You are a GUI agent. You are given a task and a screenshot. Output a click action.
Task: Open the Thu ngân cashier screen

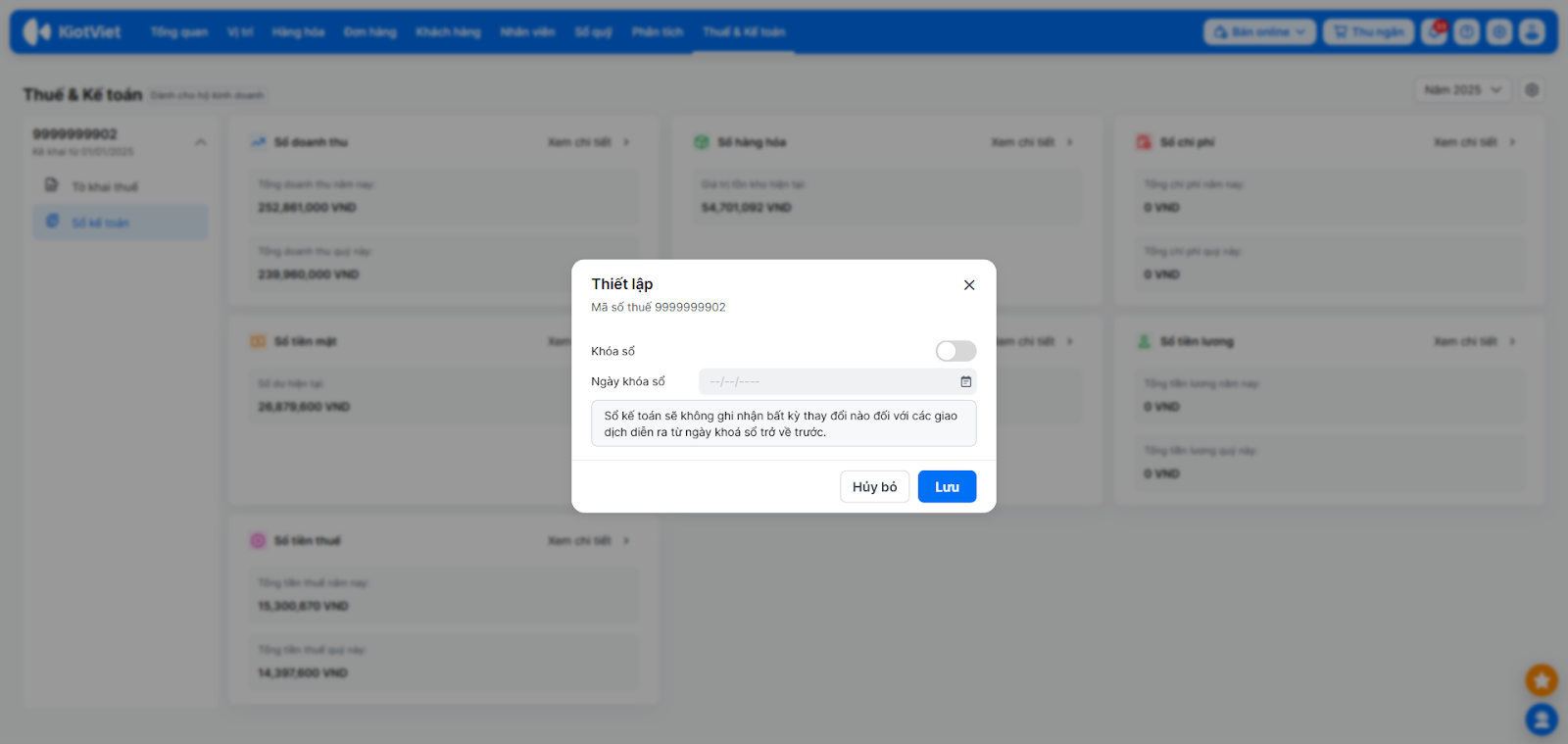(1368, 32)
